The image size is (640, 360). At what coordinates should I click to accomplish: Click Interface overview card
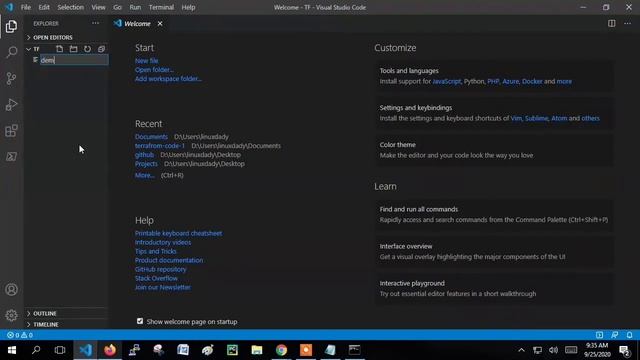(x=494, y=252)
